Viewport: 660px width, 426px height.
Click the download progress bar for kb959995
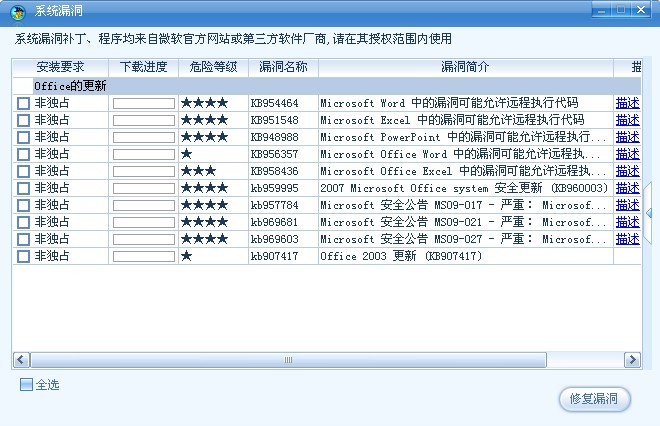coord(144,188)
